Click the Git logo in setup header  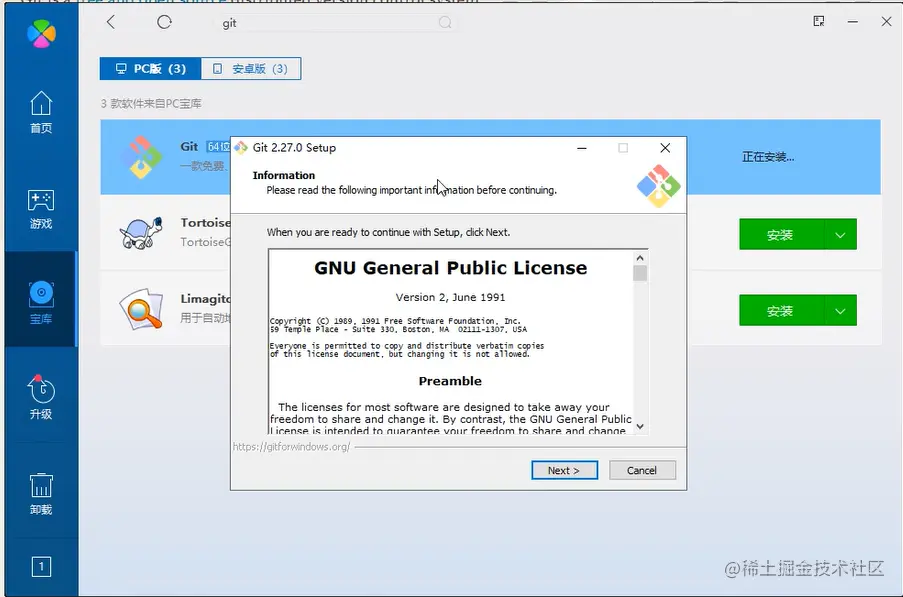coord(659,186)
